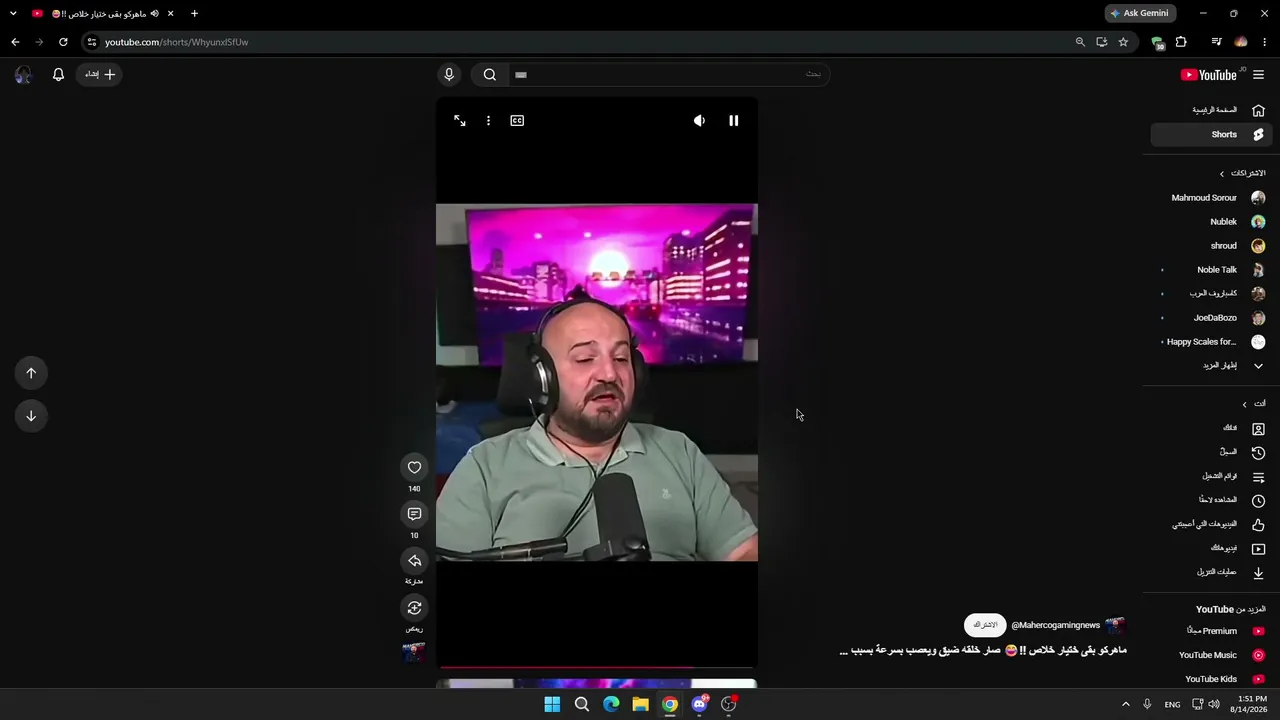Open the Happy Scales for... subscription

click(1210, 342)
